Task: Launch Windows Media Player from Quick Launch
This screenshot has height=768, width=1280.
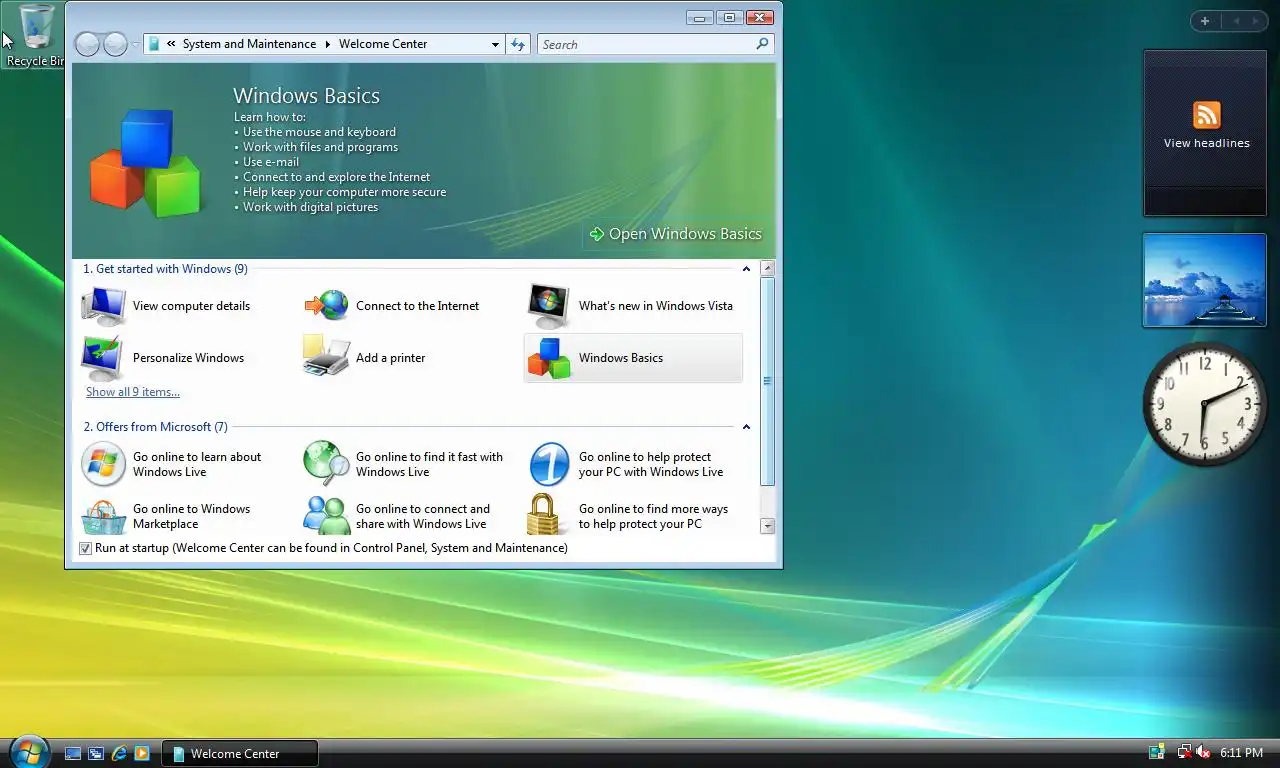Action: click(x=142, y=753)
